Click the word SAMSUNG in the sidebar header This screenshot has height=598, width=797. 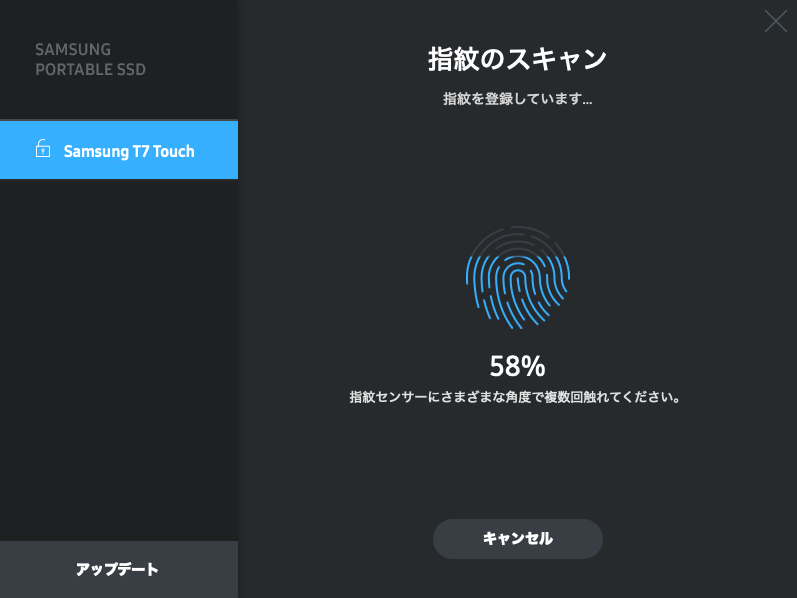[73, 50]
